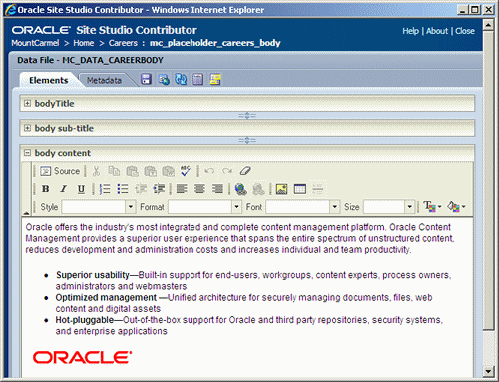Run the ABC spell check

pyautogui.click(x=186, y=171)
